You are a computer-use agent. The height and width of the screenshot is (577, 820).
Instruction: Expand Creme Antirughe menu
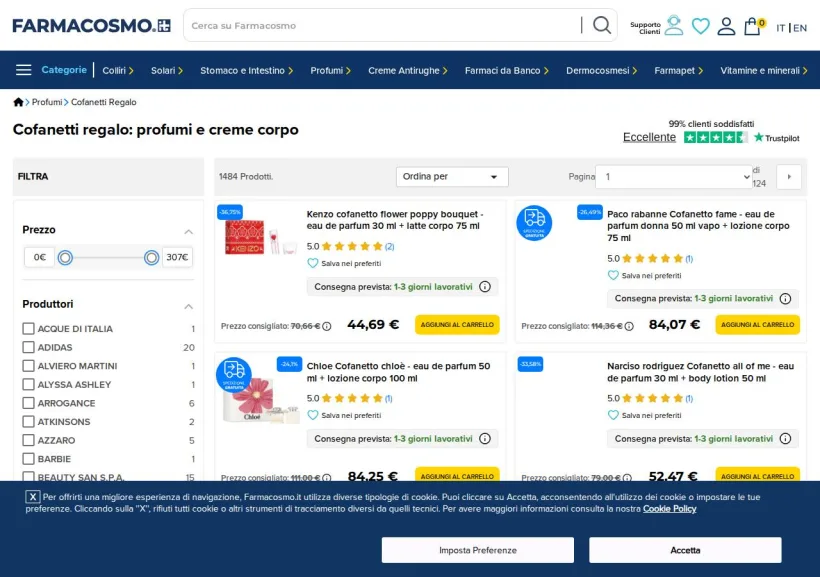(x=407, y=70)
